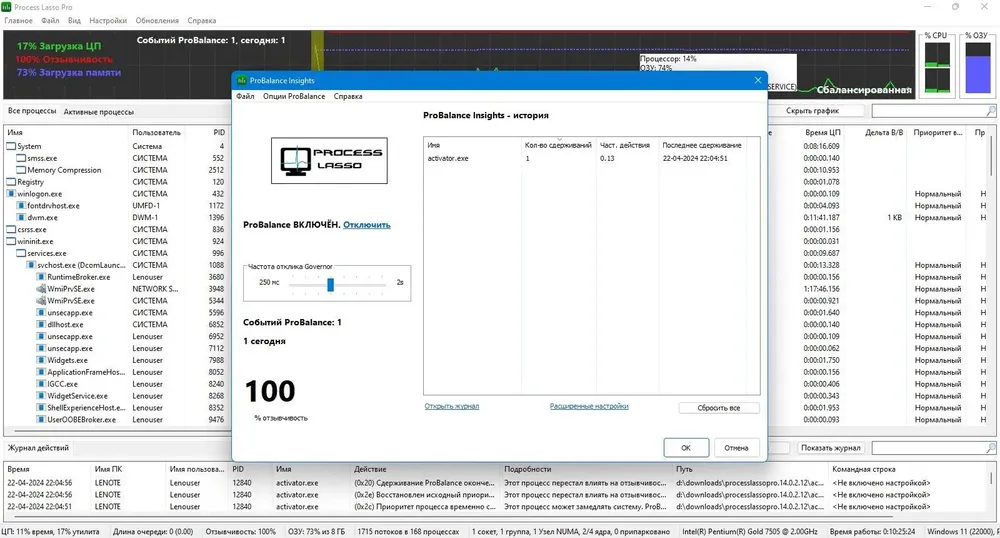Sort by Время ЦП column header
Screen dimensions: 1000x538
[x=822, y=133]
